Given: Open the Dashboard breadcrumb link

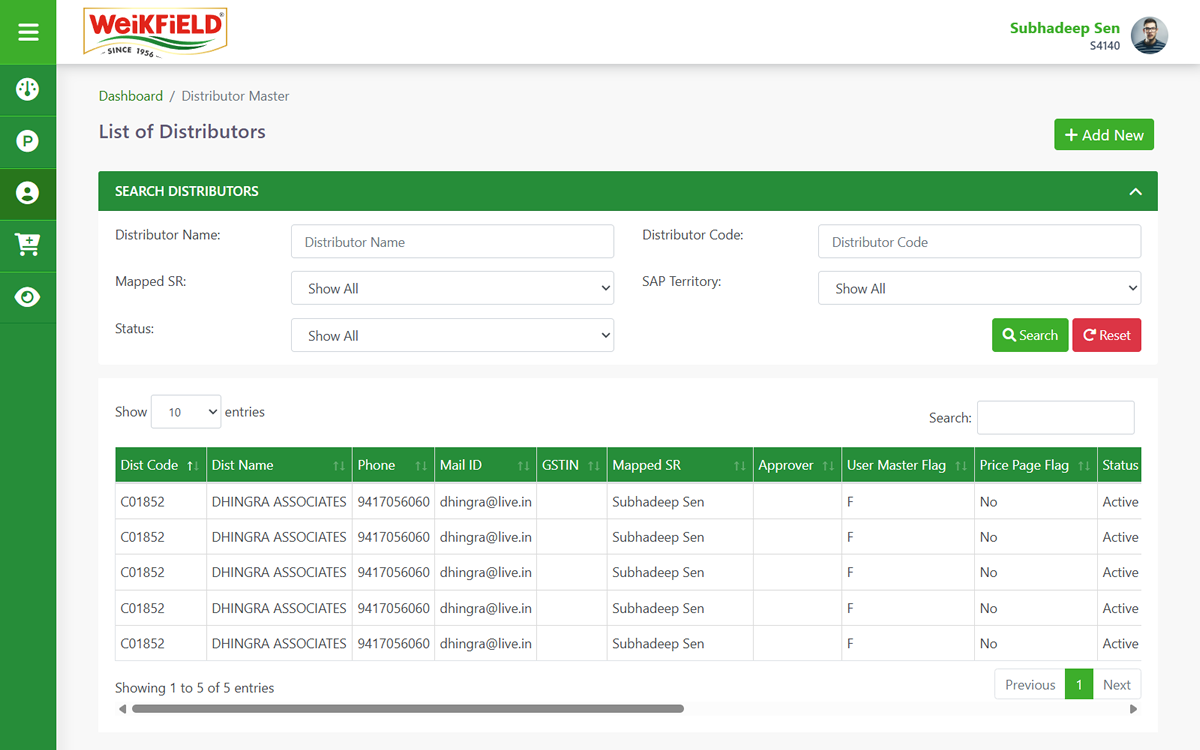Looking at the screenshot, I should point(131,96).
